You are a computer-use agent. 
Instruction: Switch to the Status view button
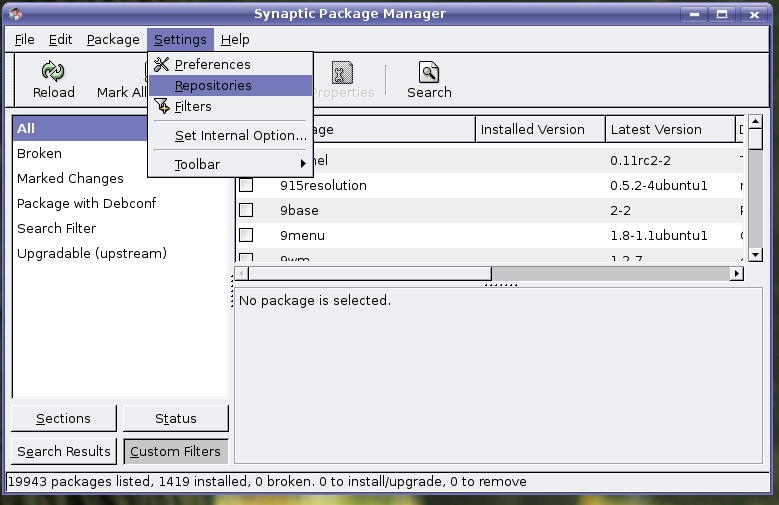click(x=175, y=418)
